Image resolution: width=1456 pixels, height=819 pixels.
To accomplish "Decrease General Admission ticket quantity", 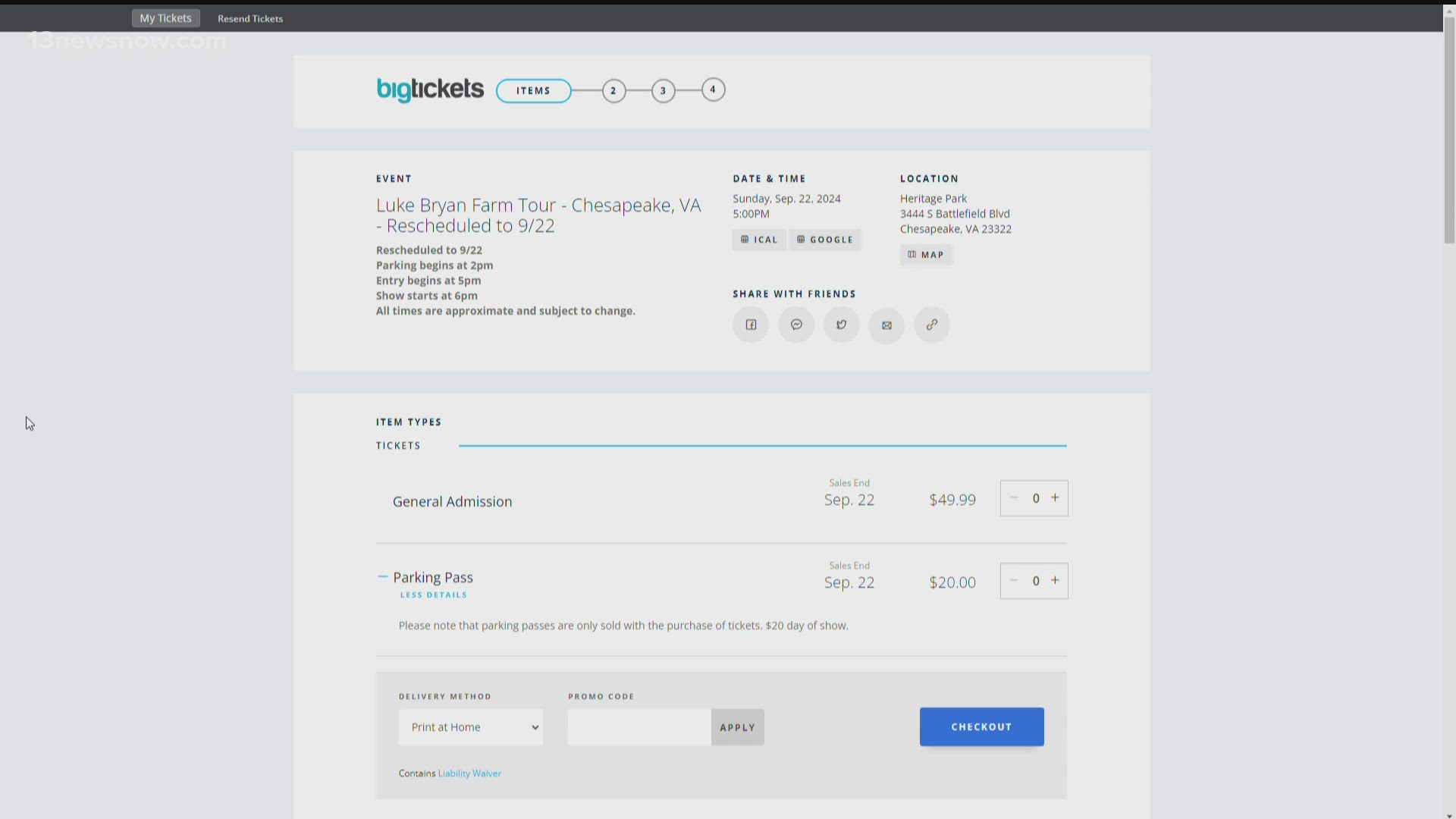I will (x=1014, y=498).
